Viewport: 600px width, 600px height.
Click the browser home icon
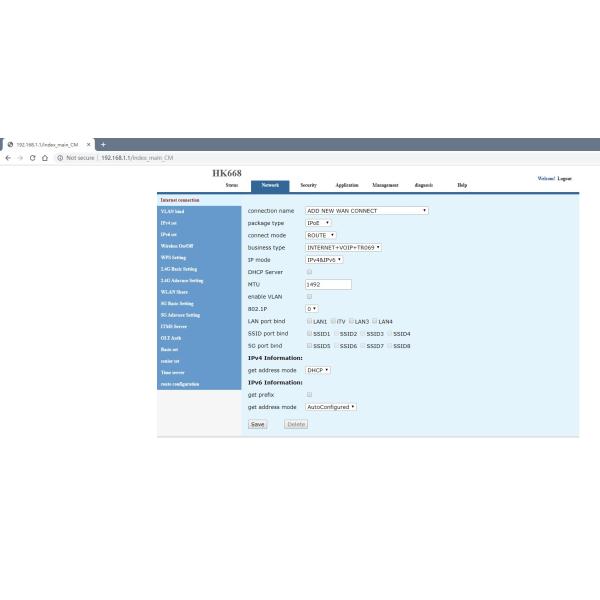[45, 157]
